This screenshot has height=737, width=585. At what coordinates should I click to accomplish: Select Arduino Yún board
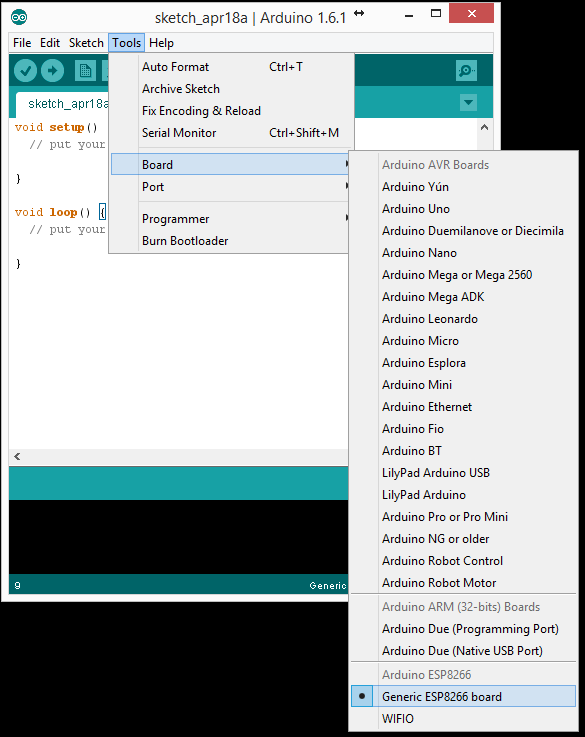point(463,187)
